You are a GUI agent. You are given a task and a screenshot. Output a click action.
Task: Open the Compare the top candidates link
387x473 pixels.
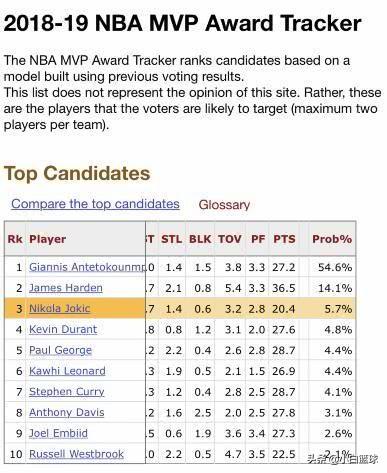point(95,204)
